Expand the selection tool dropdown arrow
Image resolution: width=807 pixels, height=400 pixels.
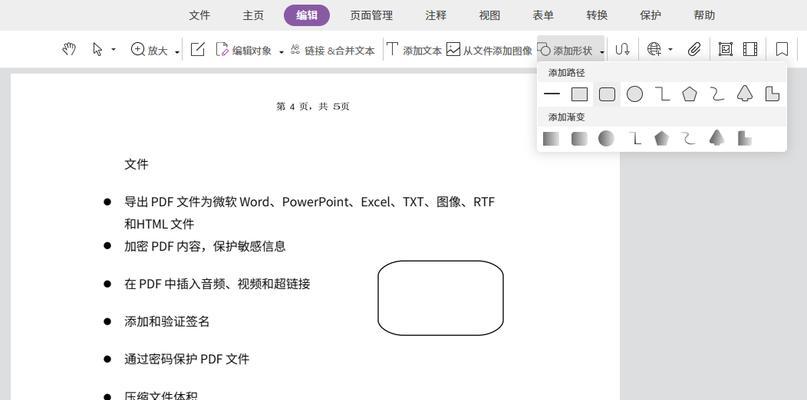[x=113, y=50]
